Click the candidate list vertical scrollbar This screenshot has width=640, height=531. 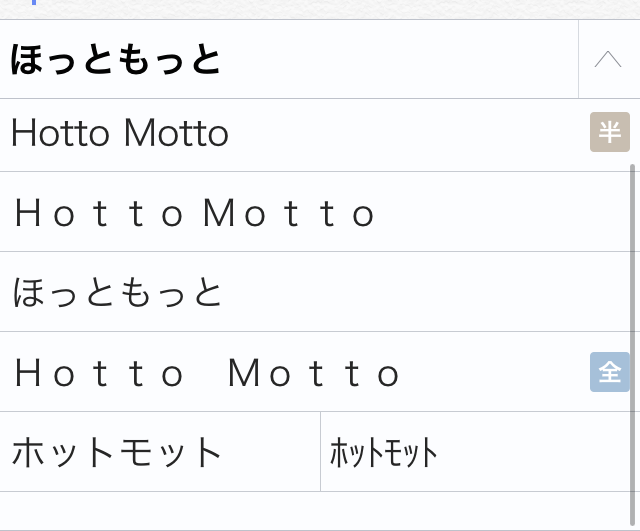(x=633, y=345)
